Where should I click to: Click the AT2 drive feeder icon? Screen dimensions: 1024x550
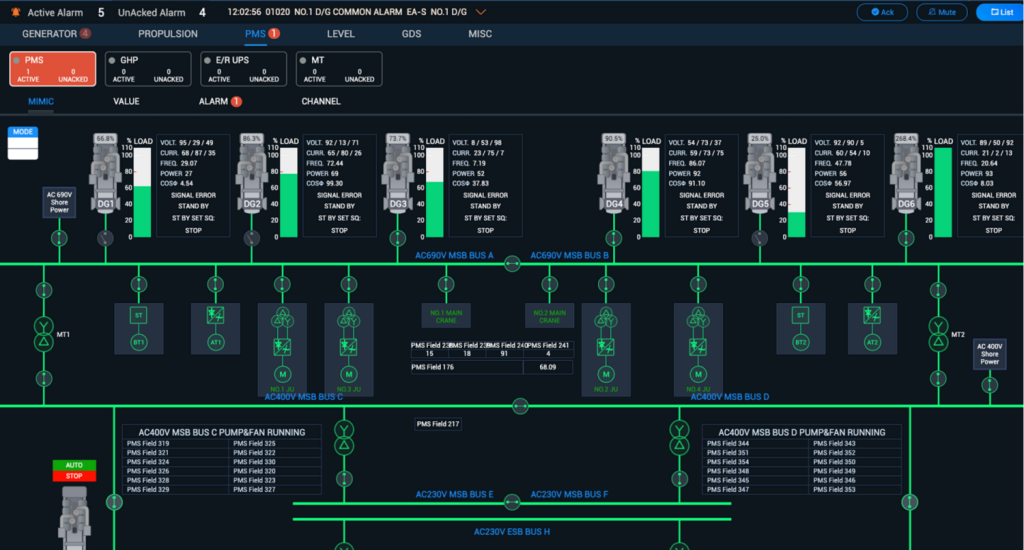[872, 328]
